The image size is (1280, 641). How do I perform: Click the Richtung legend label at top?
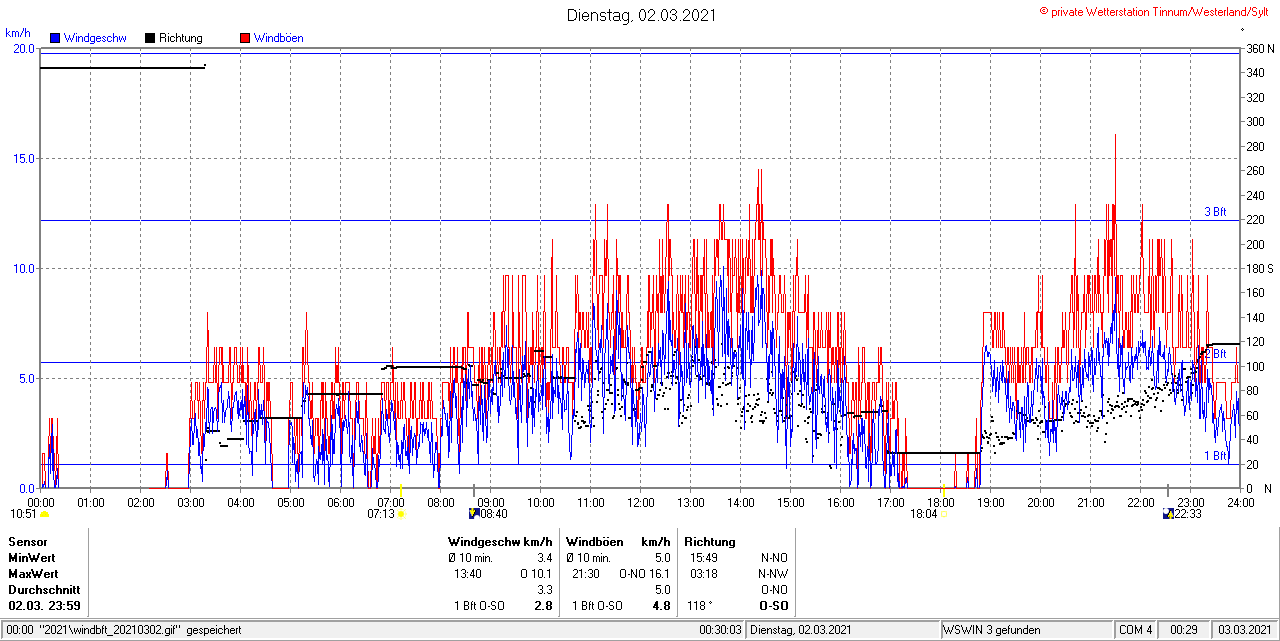[x=181, y=38]
